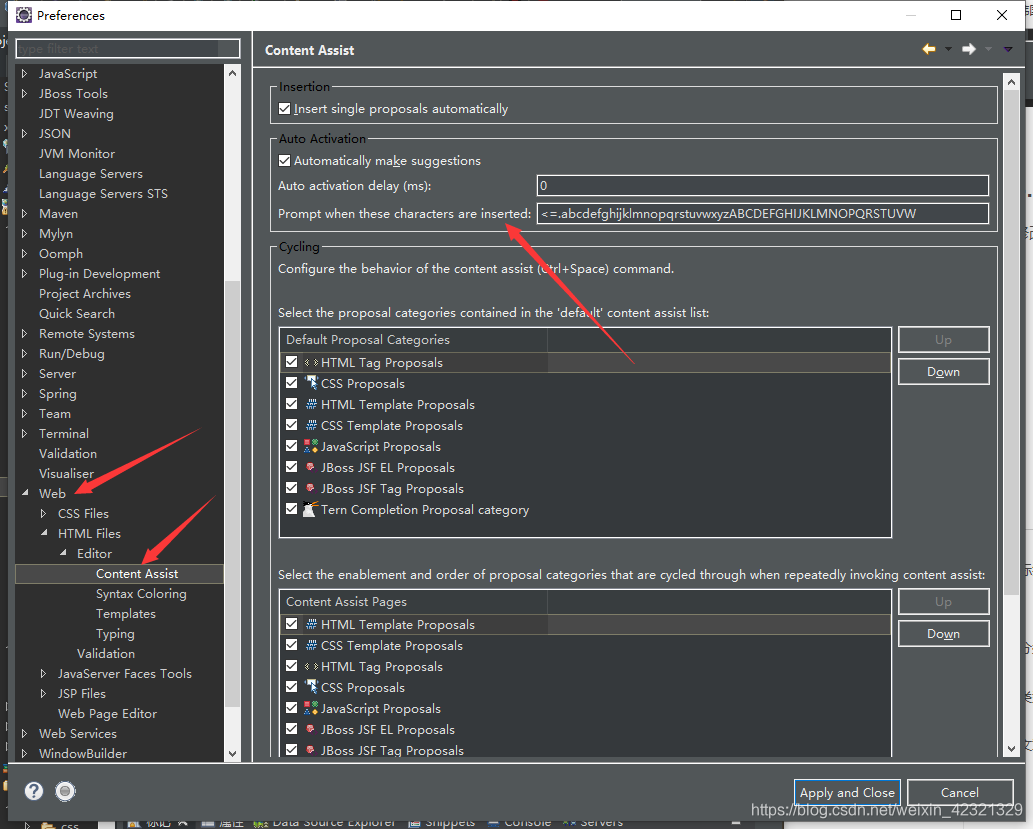Select the Templates preference page

coord(126,614)
